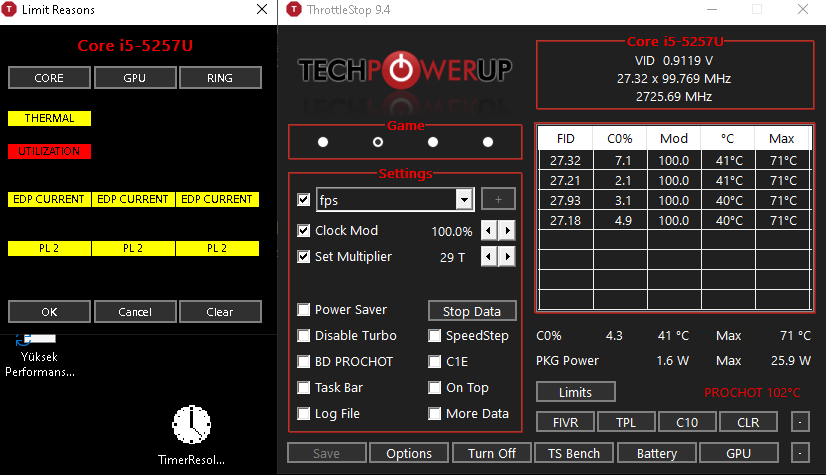
Task: Clear the limit reasons flags
Action: [220, 312]
